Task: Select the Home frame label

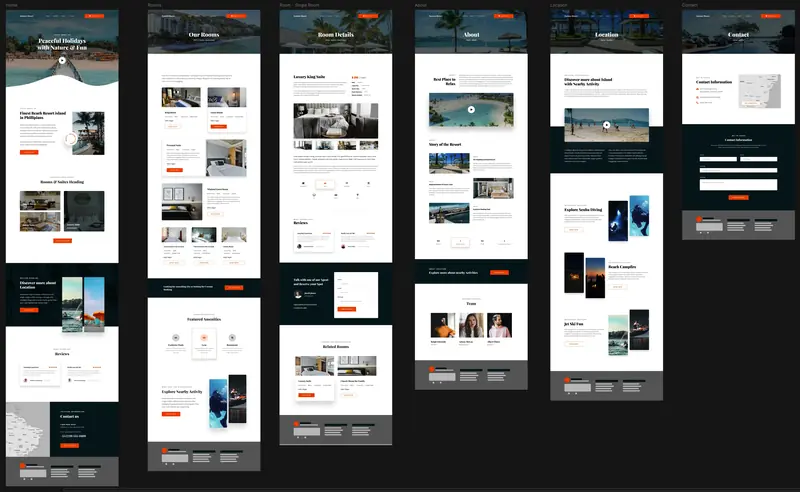Action: pyautogui.click(x=11, y=5)
